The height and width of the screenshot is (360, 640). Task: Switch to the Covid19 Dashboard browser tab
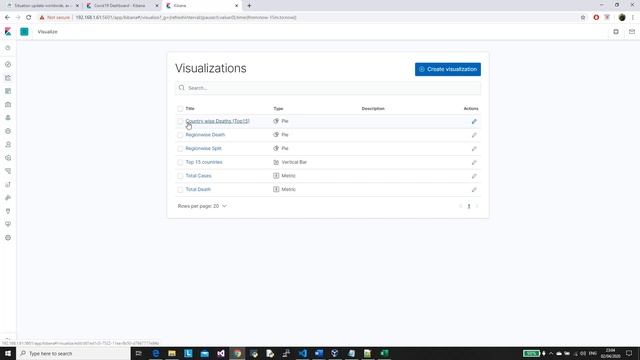pyautogui.click(x=121, y=6)
